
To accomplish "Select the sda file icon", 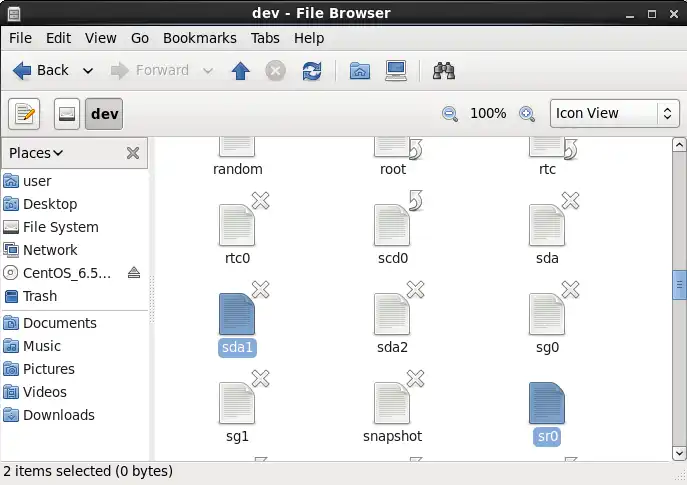I will 547,225.
